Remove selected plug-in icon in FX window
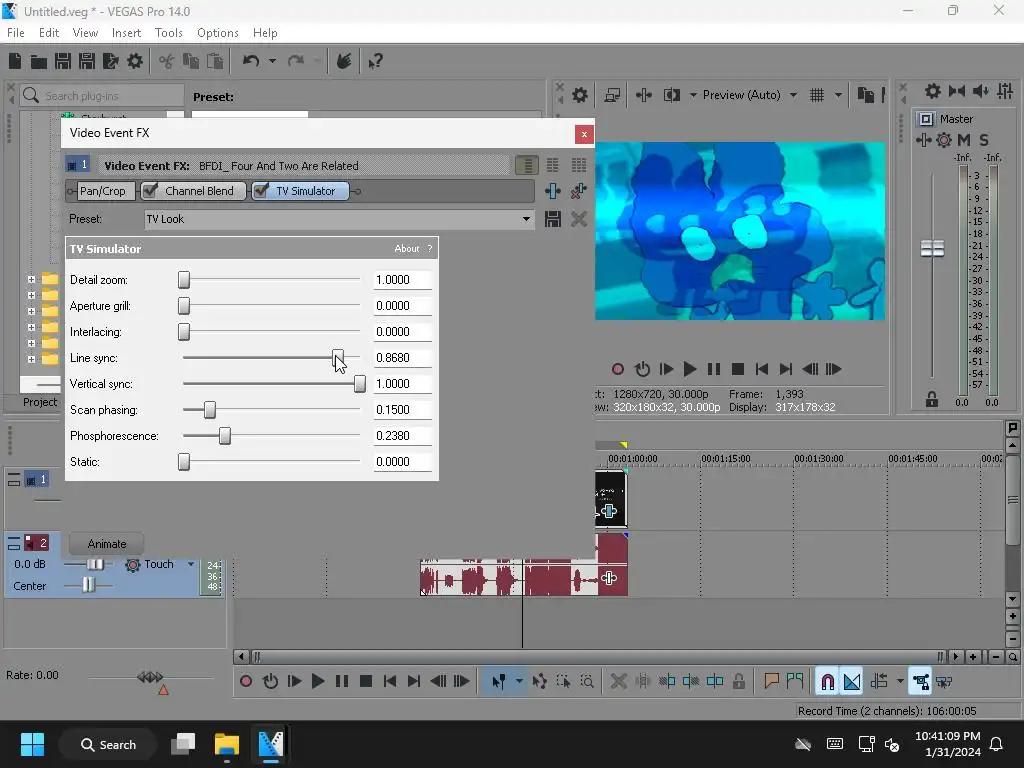 pos(579,191)
